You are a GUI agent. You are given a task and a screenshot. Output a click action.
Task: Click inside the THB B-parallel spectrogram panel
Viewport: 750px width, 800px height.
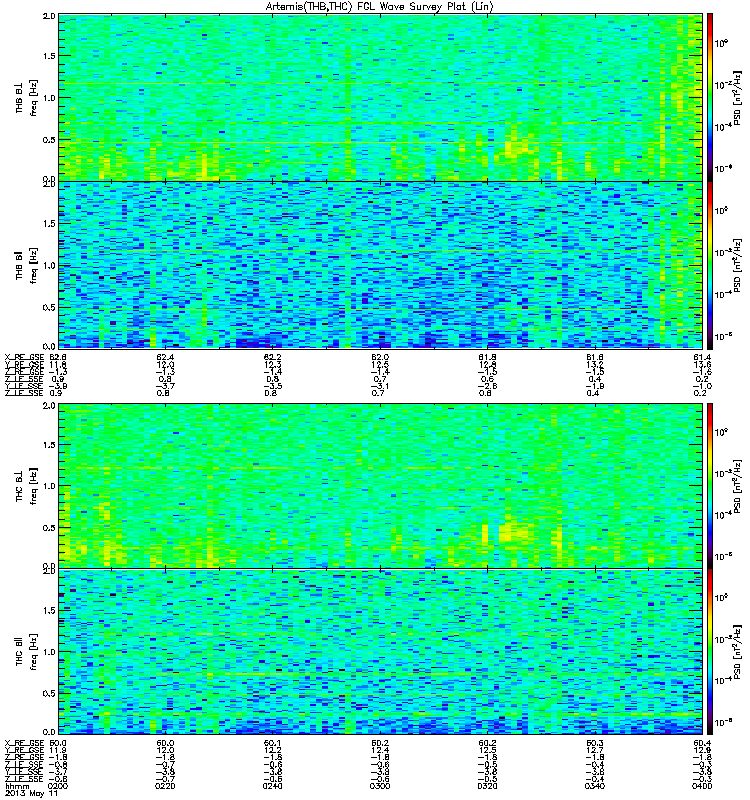380,265
